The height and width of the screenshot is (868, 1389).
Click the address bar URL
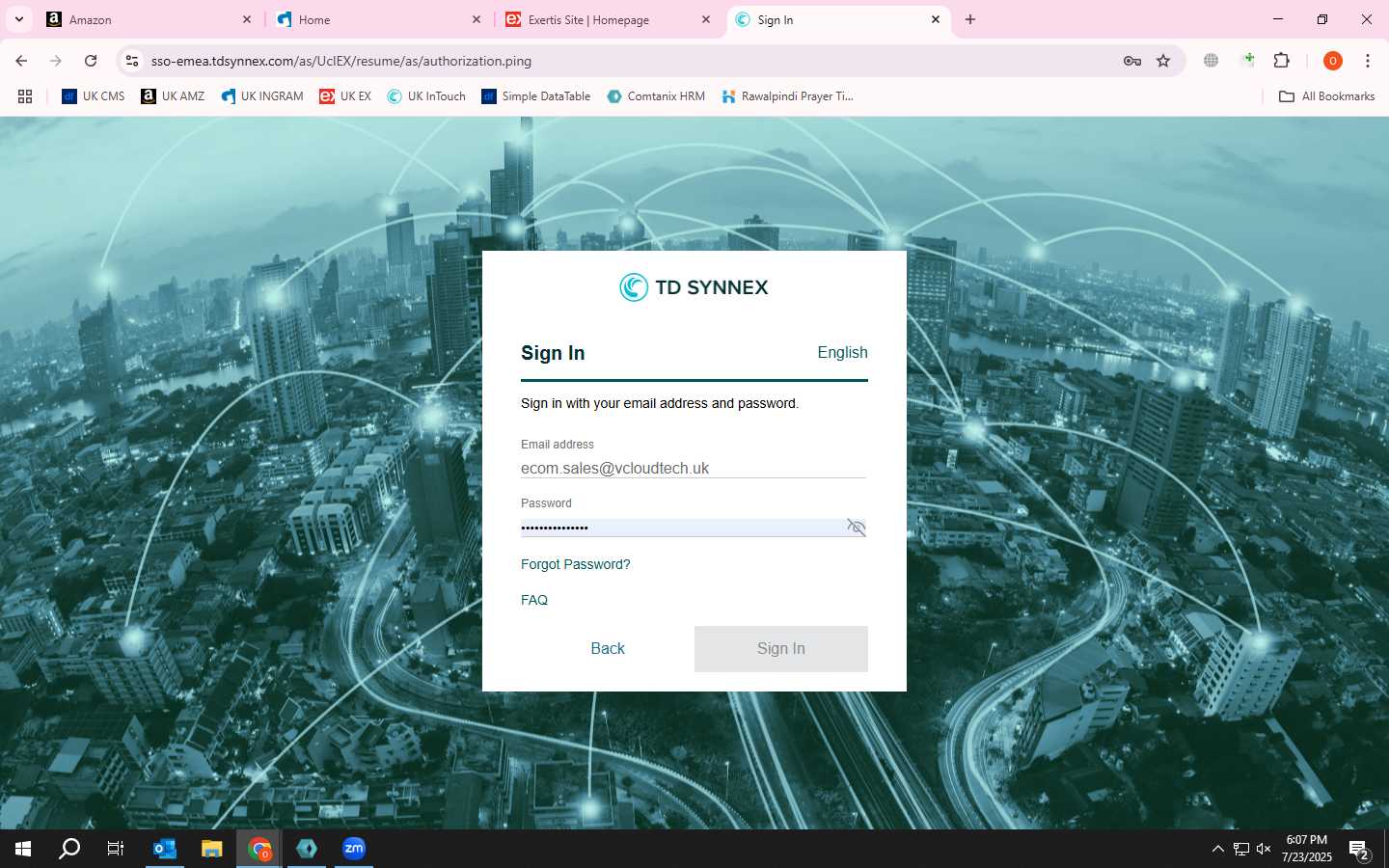coord(341,61)
